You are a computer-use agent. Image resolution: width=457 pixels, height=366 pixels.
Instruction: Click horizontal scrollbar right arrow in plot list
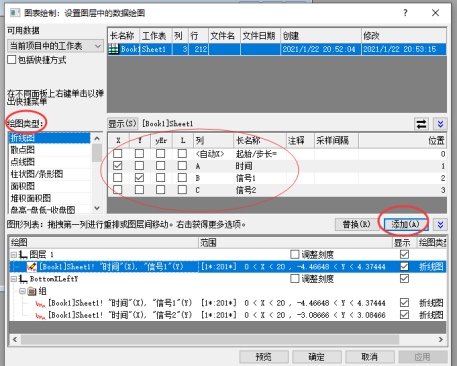coord(441,340)
